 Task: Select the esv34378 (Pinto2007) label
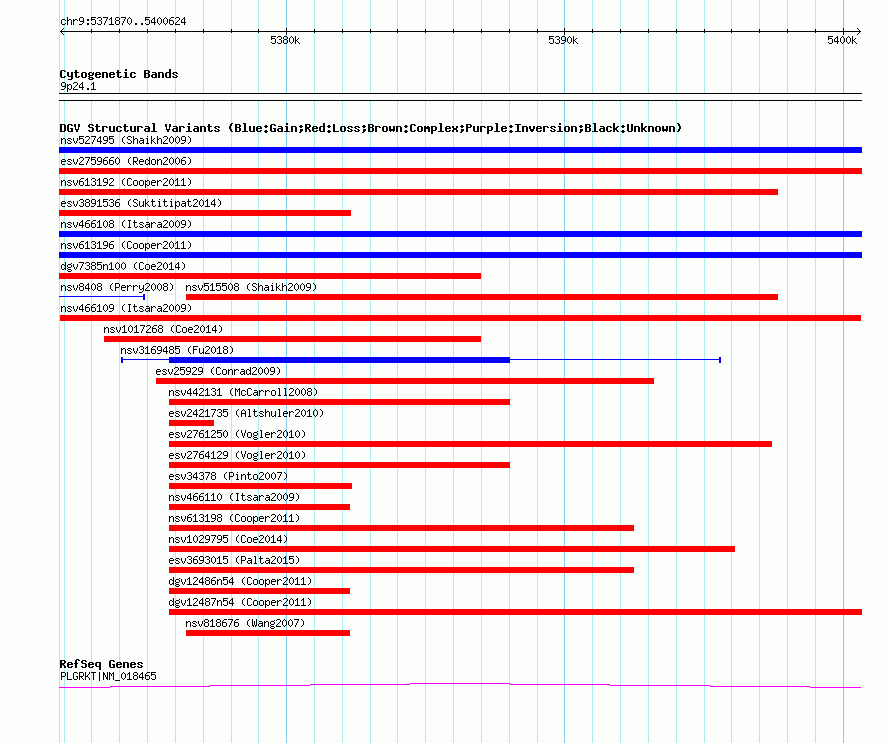(228, 476)
